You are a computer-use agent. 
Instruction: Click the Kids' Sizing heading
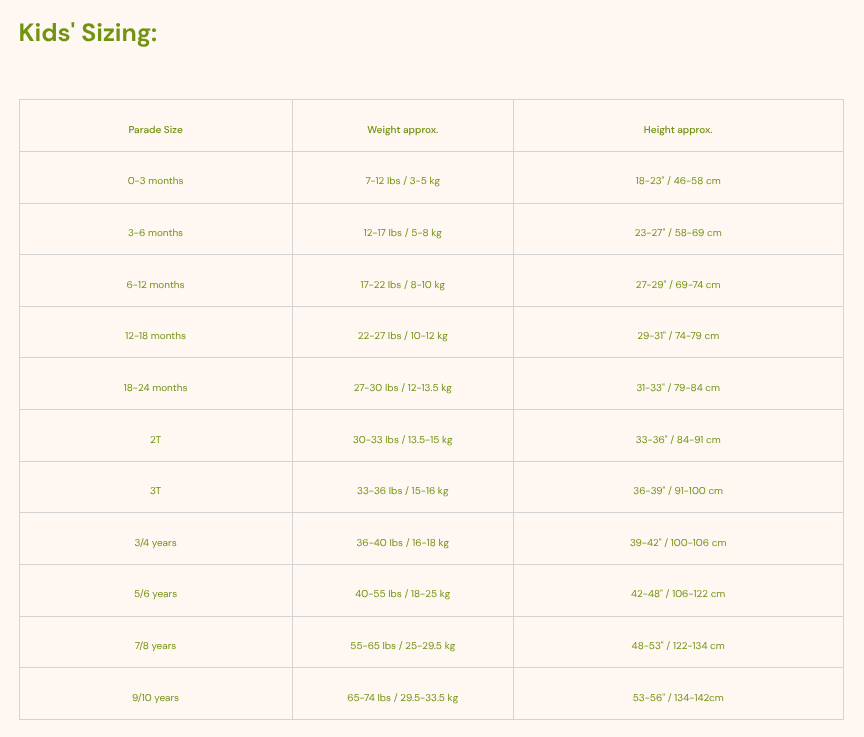click(88, 33)
